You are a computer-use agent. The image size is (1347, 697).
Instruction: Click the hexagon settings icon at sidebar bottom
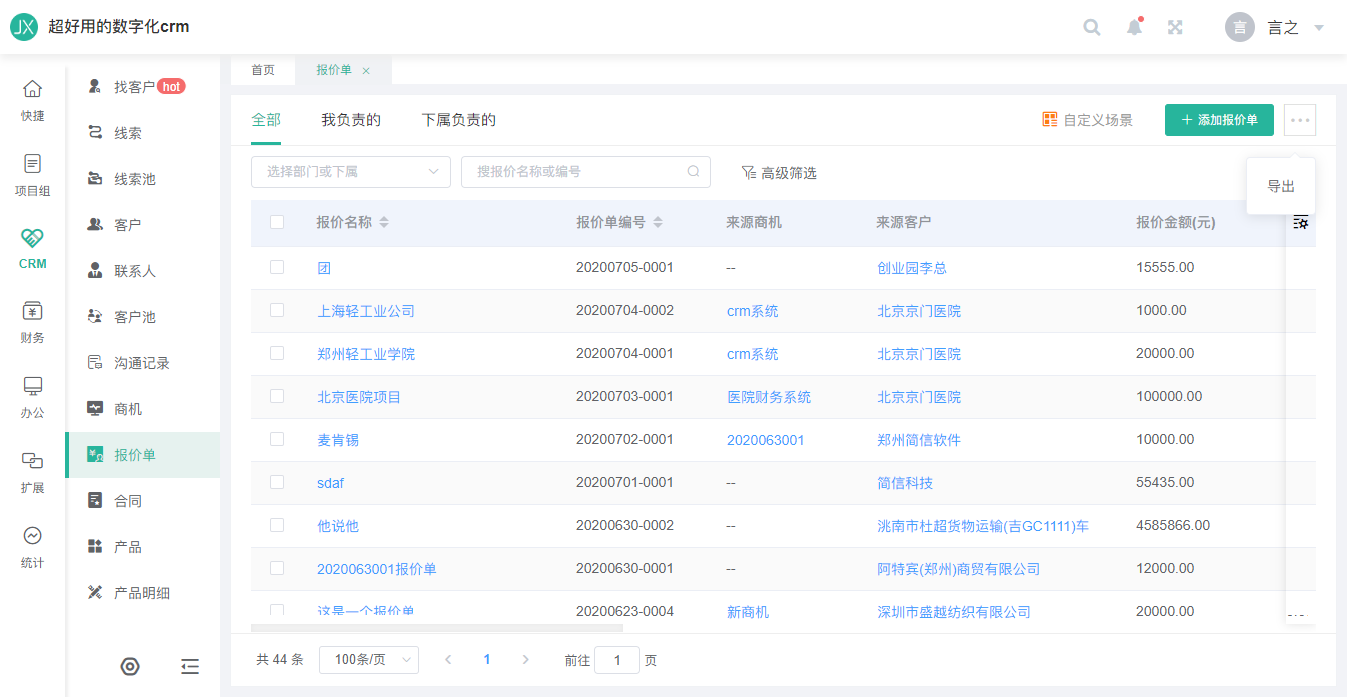coord(129,666)
